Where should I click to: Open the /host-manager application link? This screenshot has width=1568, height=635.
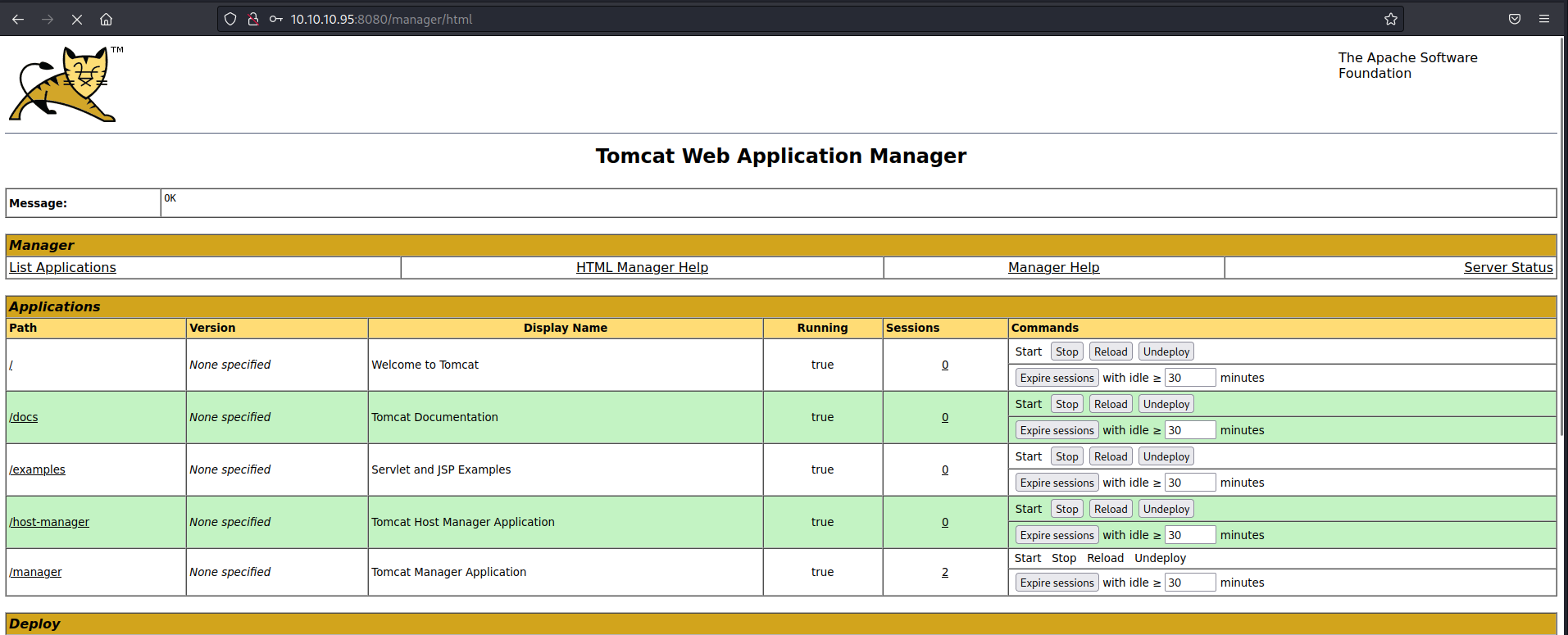tap(49, 522)
